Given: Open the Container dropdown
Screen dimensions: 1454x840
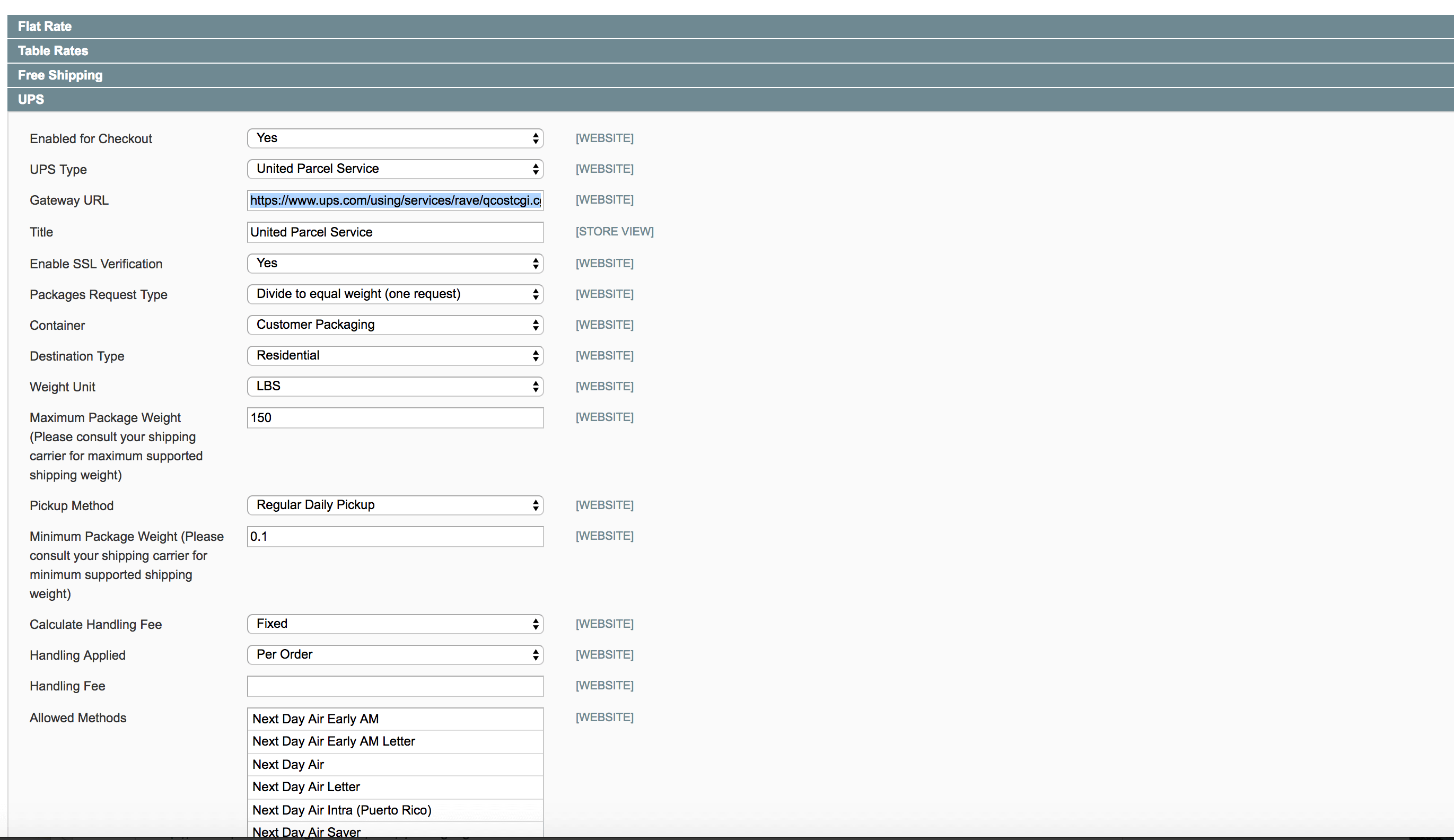Looking at the screenshot, I should (x=395, y=325).
